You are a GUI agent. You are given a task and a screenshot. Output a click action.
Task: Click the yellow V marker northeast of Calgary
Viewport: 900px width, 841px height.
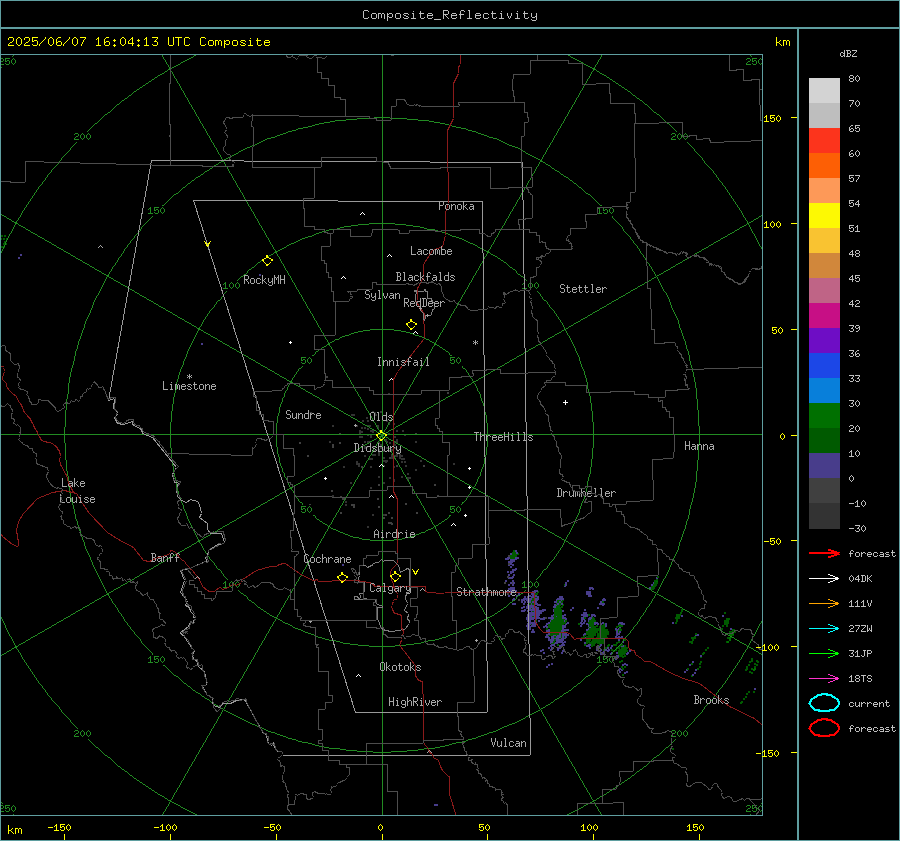coord(416,572)
